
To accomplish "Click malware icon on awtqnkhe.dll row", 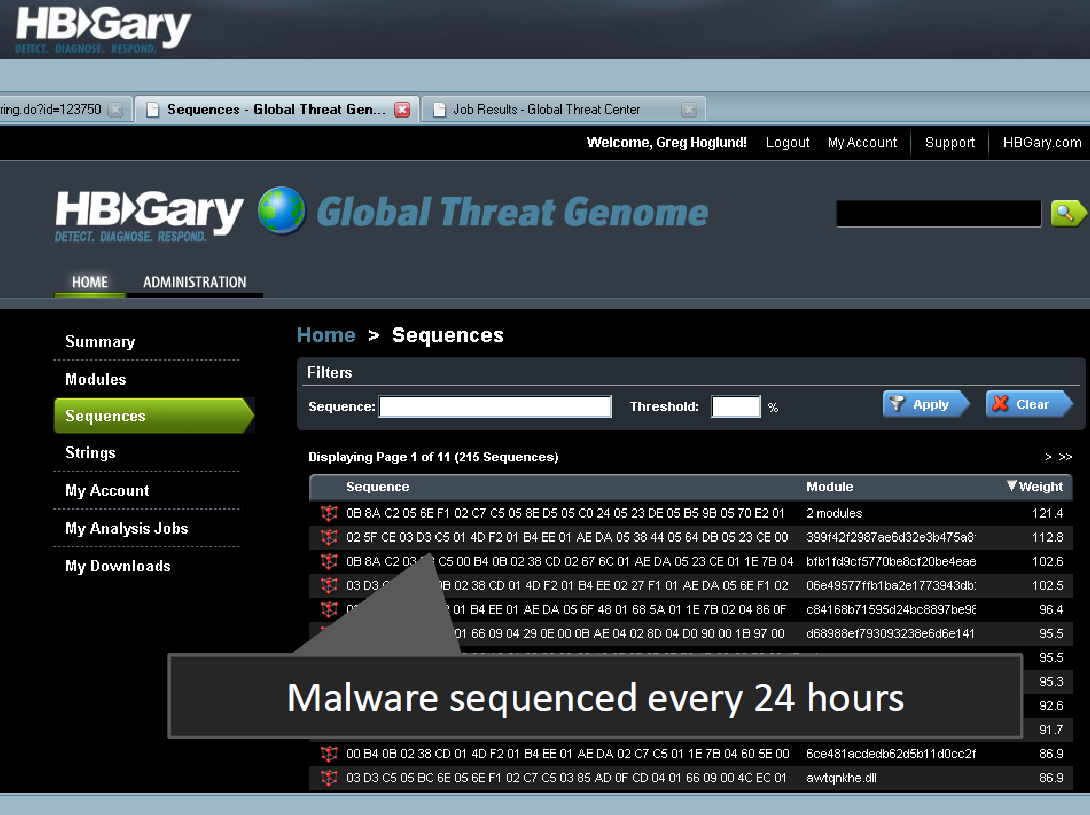I will pos(330,777).
